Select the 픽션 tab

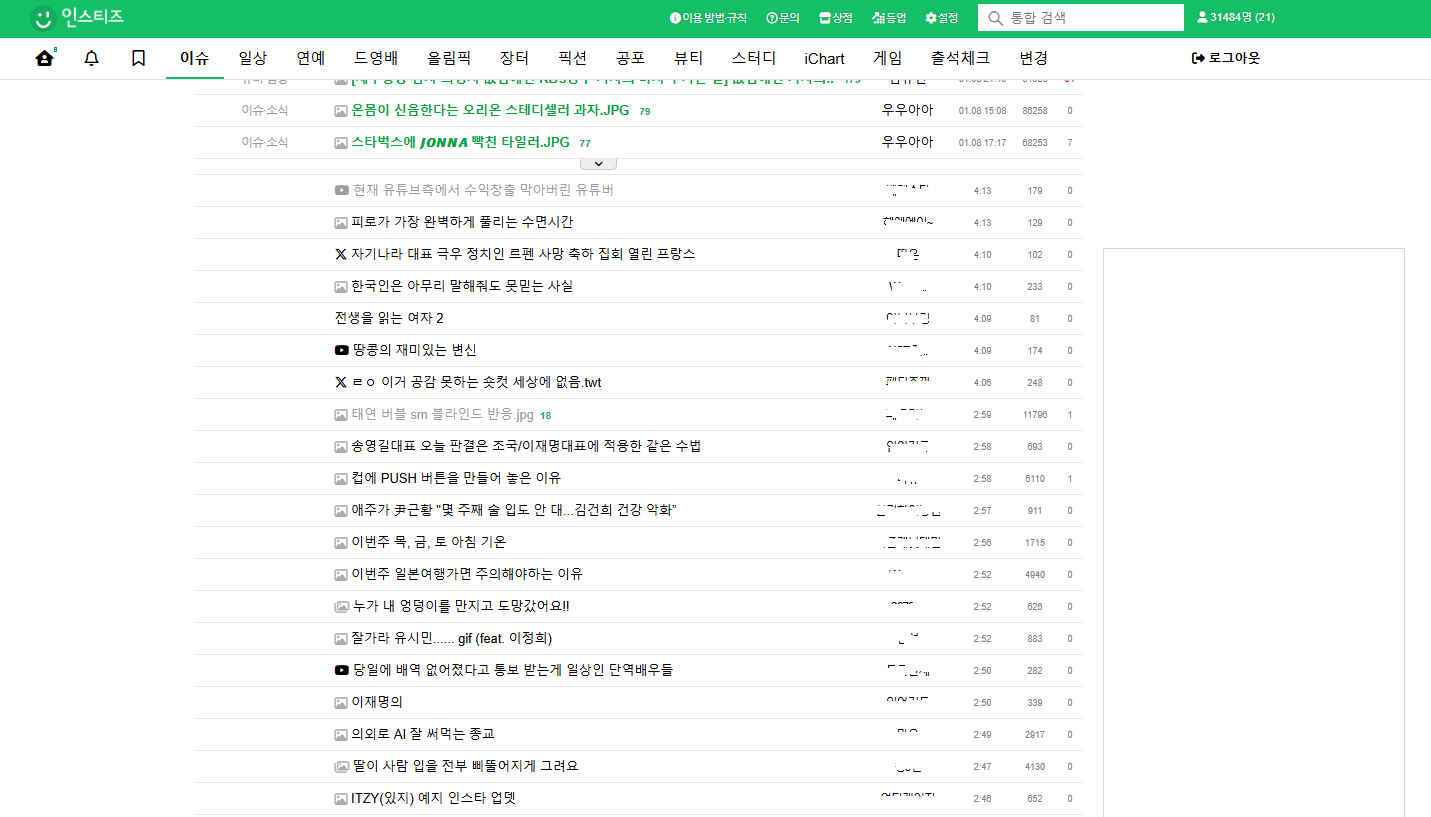[573, 58]
